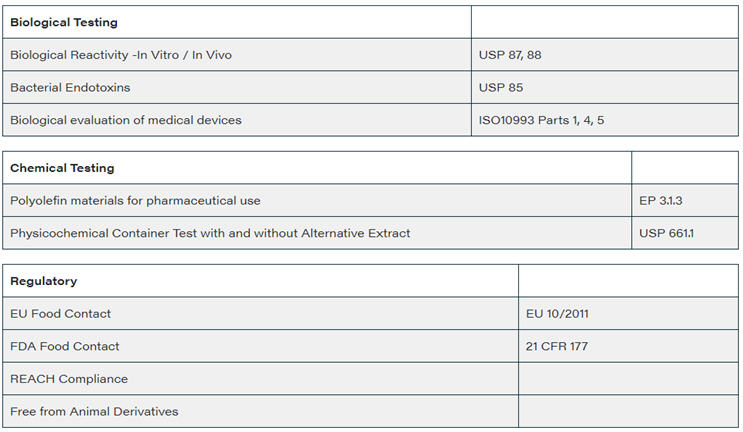The width and height of the screenshot is (743, 432).
Task: Select the EU Food Contact row label
Action: (x=60, y=314)
